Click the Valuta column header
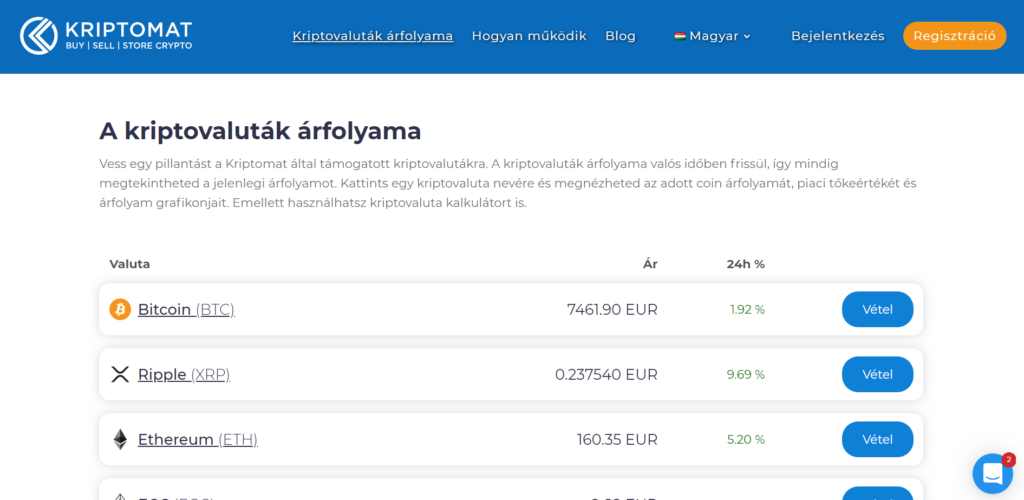 point(130,264)
